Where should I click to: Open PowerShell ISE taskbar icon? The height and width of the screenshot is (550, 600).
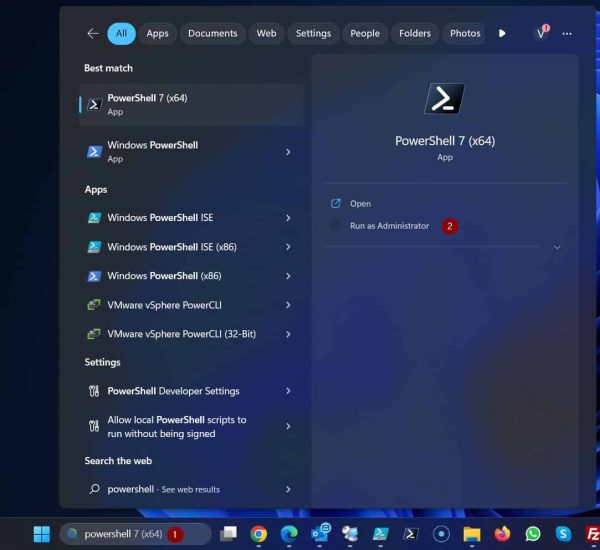[381, 534]
